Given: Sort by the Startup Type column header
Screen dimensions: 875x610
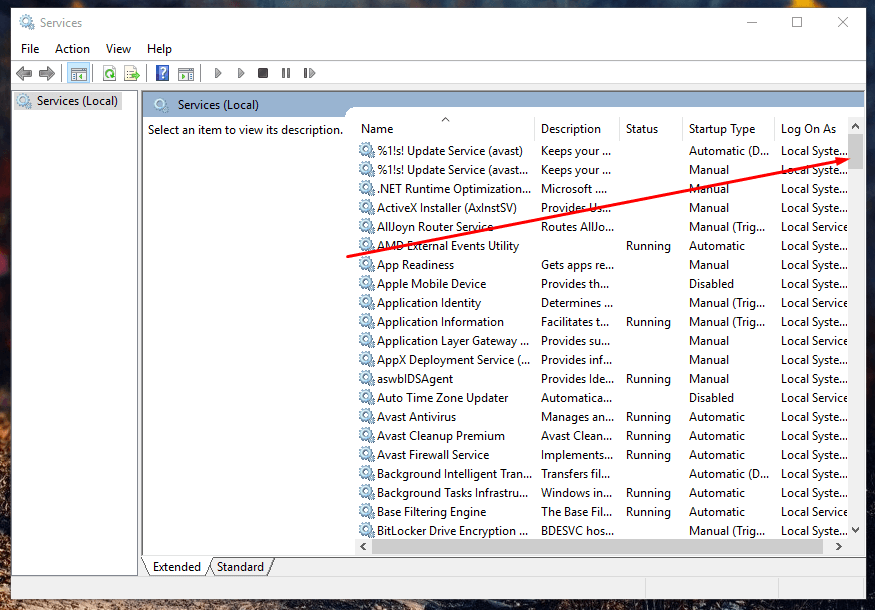Looking at the screenshot, I should click(728, 129).
